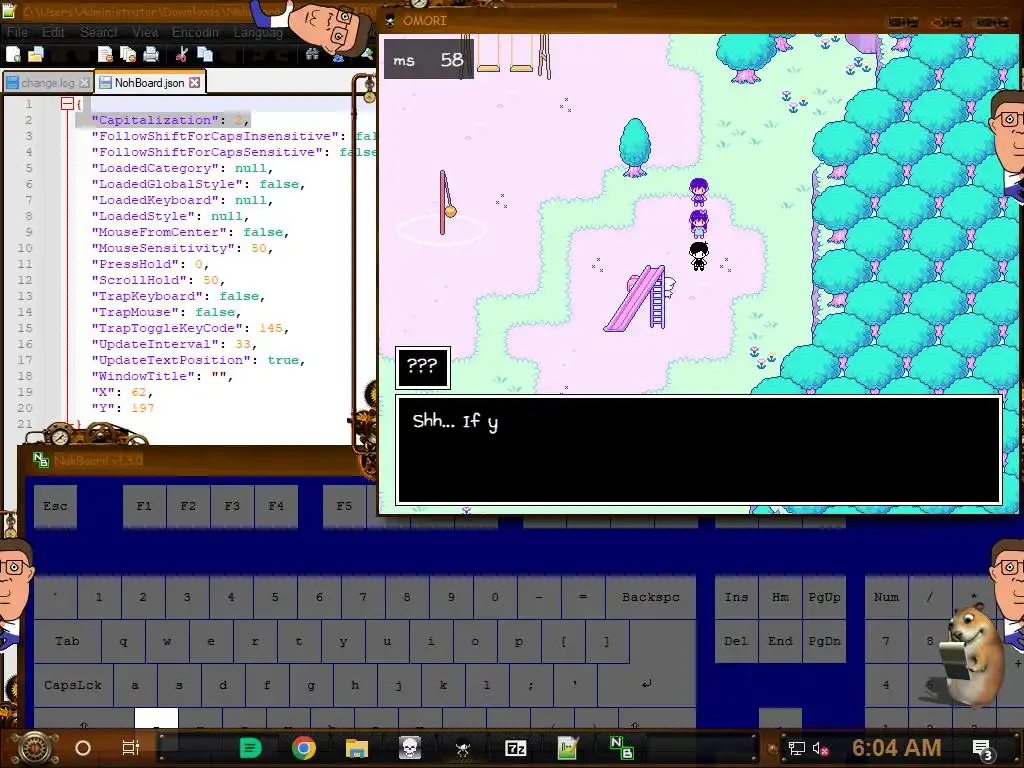Click the Del key on NohBoard
1024x768 pixels.
(736, 641)
